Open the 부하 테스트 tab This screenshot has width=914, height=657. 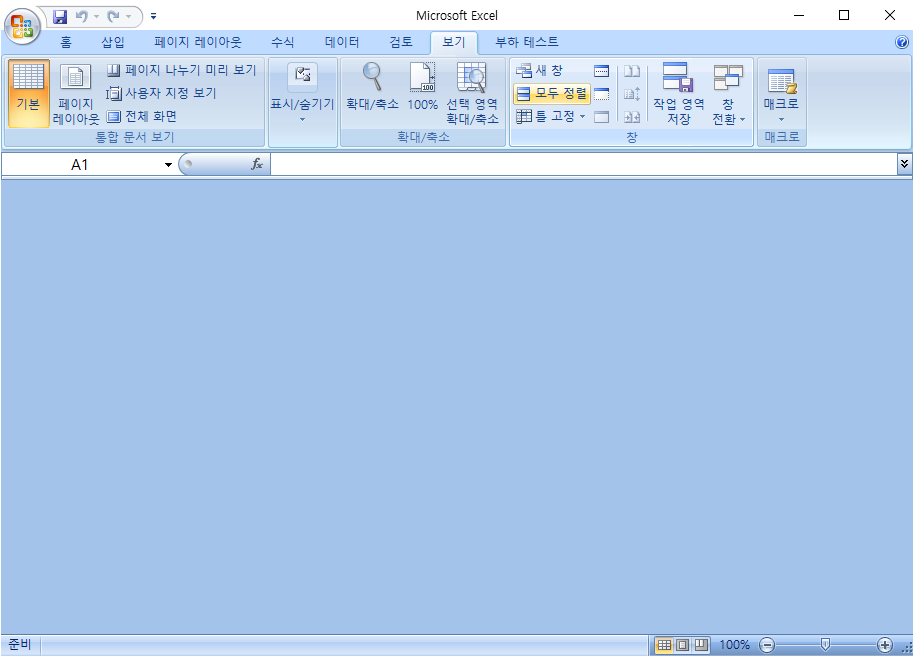pos(526,42)
